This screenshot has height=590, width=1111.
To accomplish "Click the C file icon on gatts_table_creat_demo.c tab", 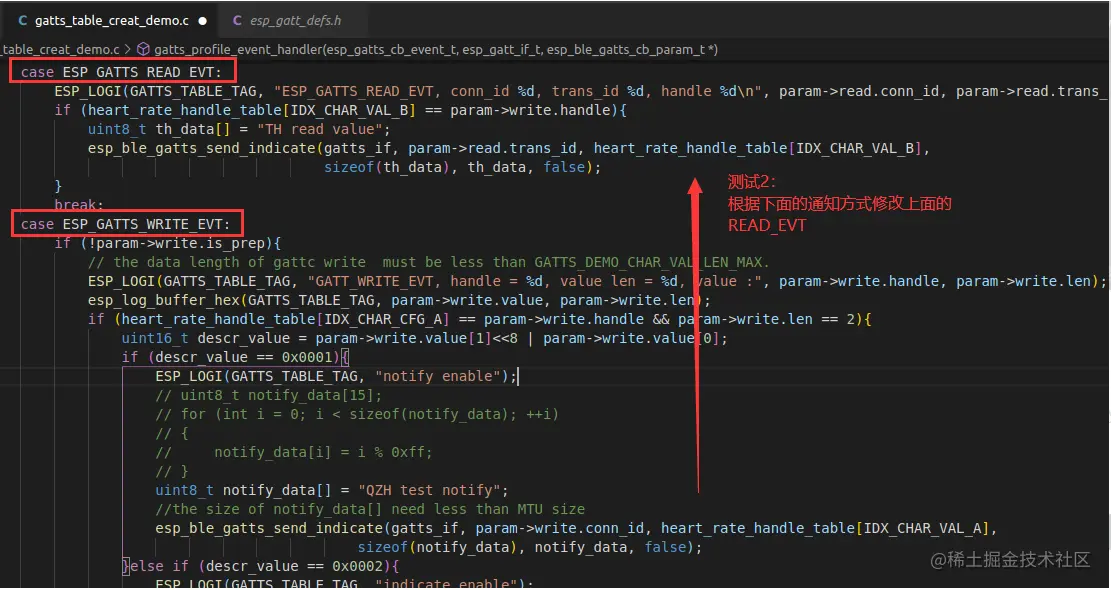I will (22, 21).
